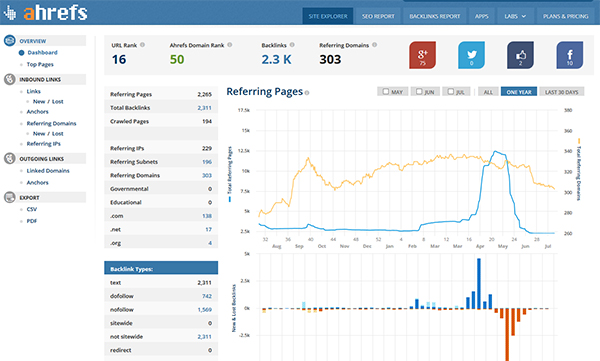
Task: Open the SEO Report tab
Action: [x=378, y=16]
